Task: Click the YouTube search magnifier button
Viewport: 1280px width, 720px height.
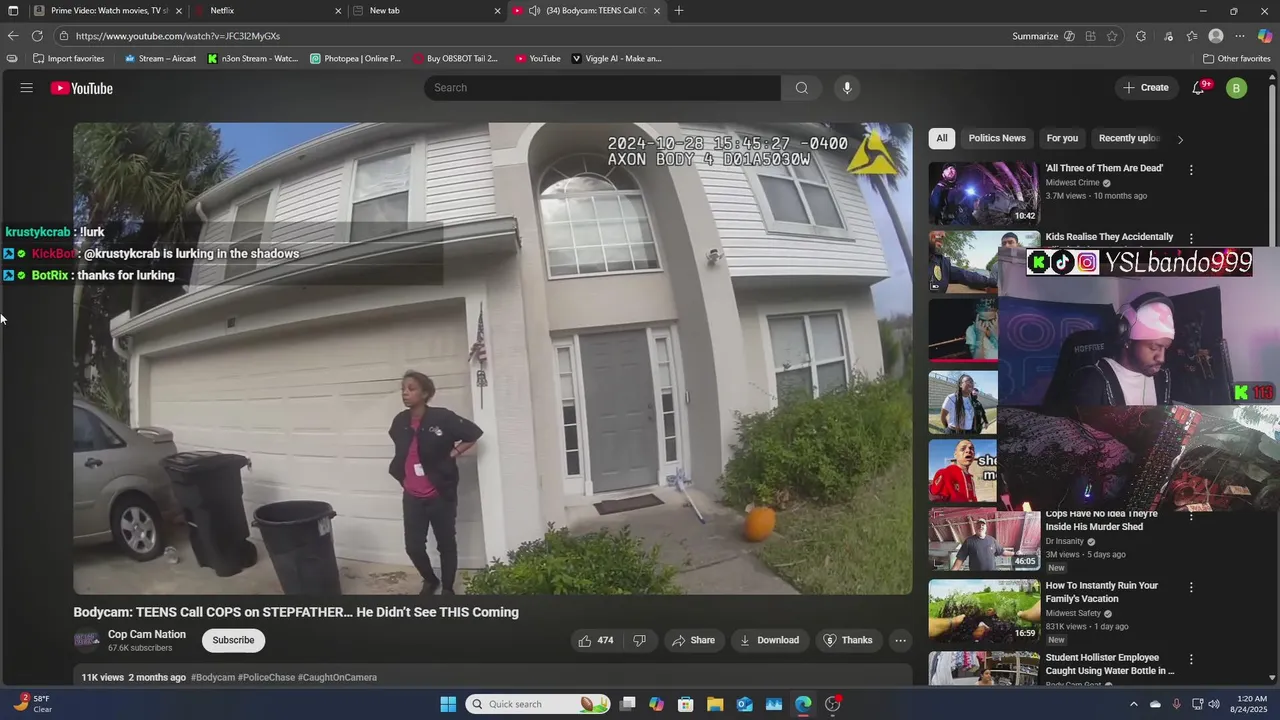Action: 801,88
